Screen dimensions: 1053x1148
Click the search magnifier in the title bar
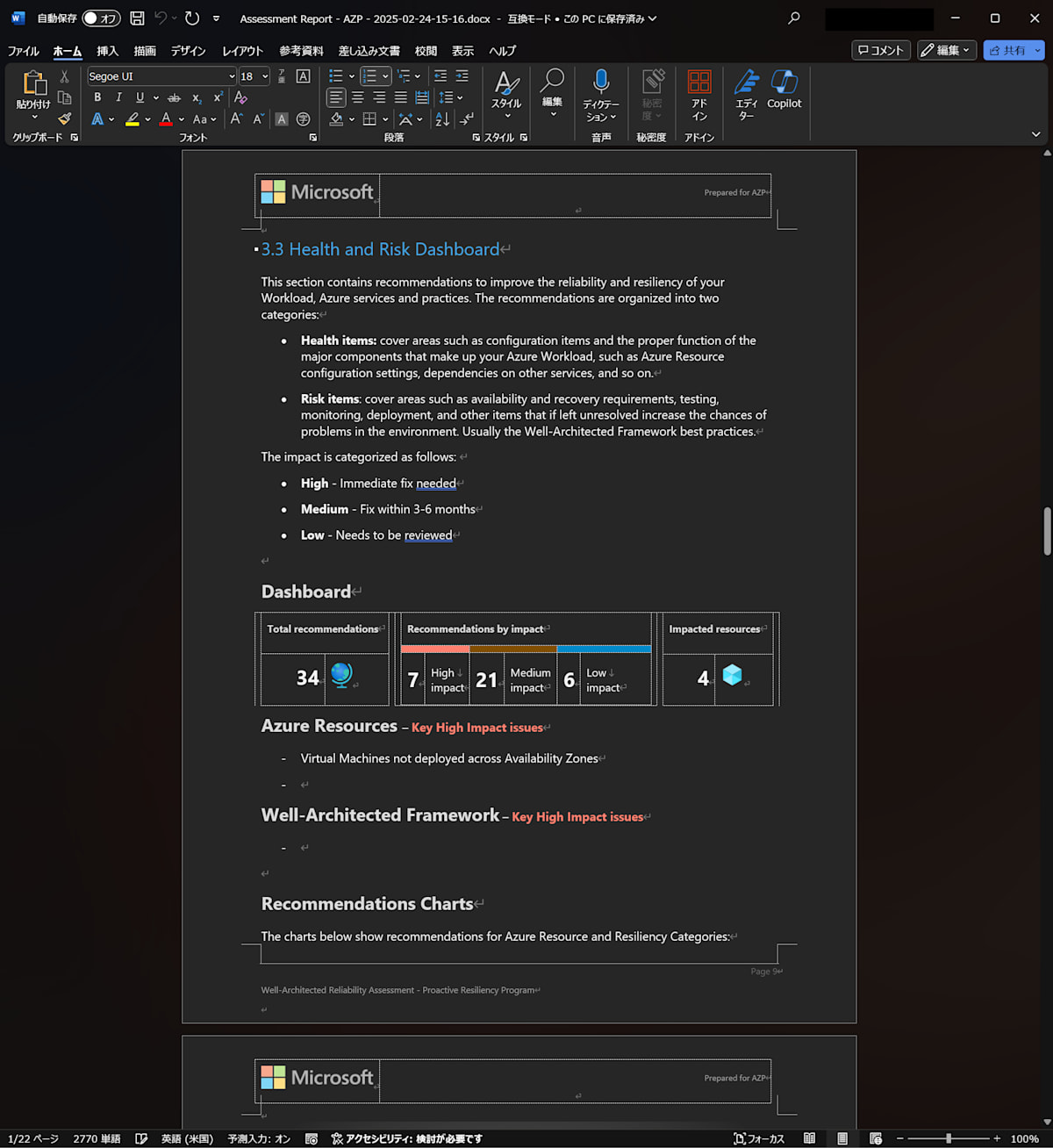794,18
